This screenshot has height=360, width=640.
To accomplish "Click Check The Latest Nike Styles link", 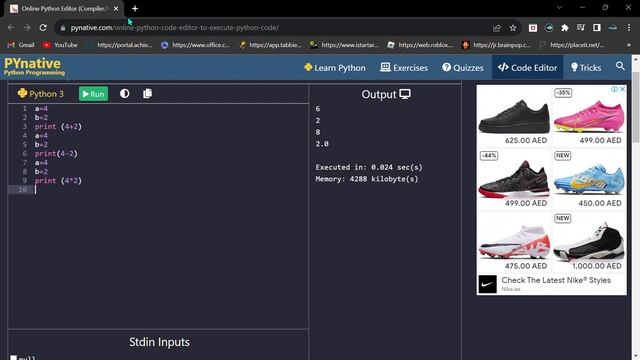I will pyautogui.click(x=556, y=280).
